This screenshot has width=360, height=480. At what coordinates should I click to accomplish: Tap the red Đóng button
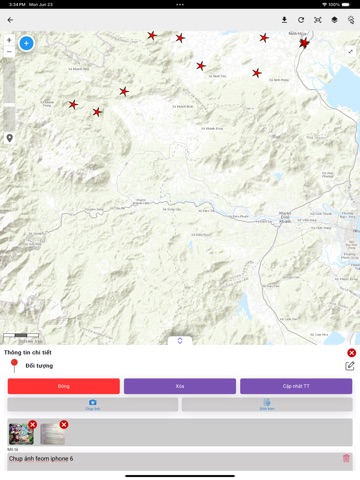pos(64,386)
